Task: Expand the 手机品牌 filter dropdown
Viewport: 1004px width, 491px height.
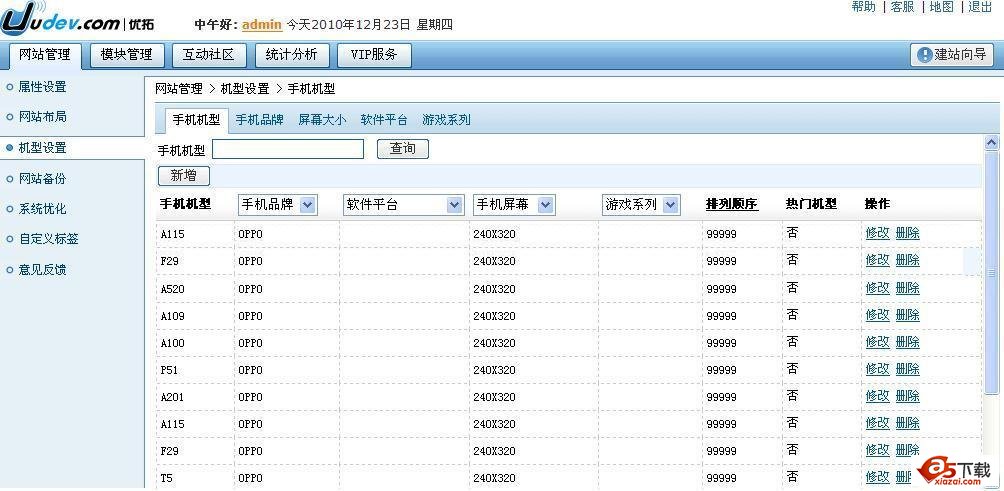Action: tap(277, 205)
